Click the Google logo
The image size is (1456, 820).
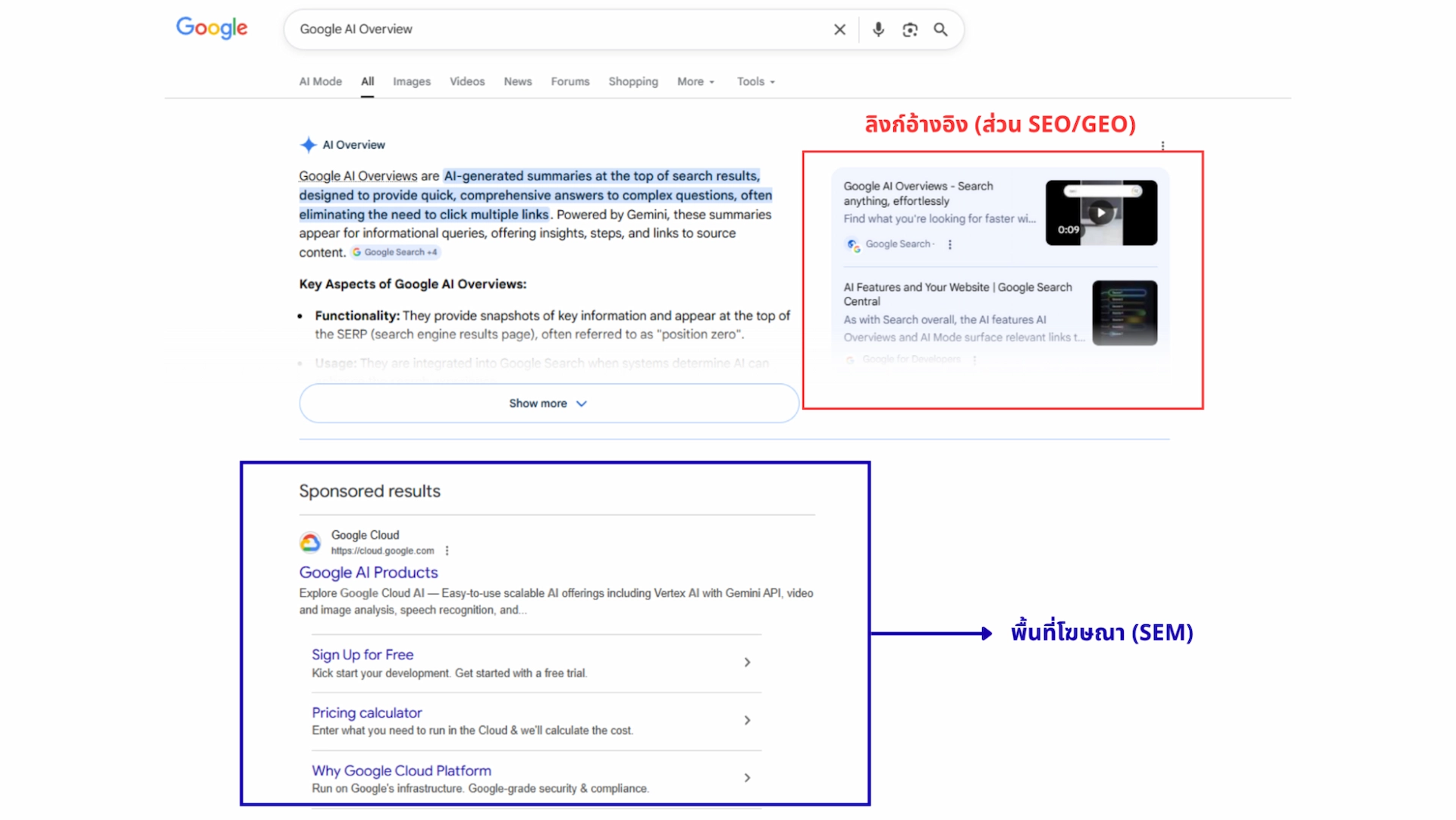point(212,28)
